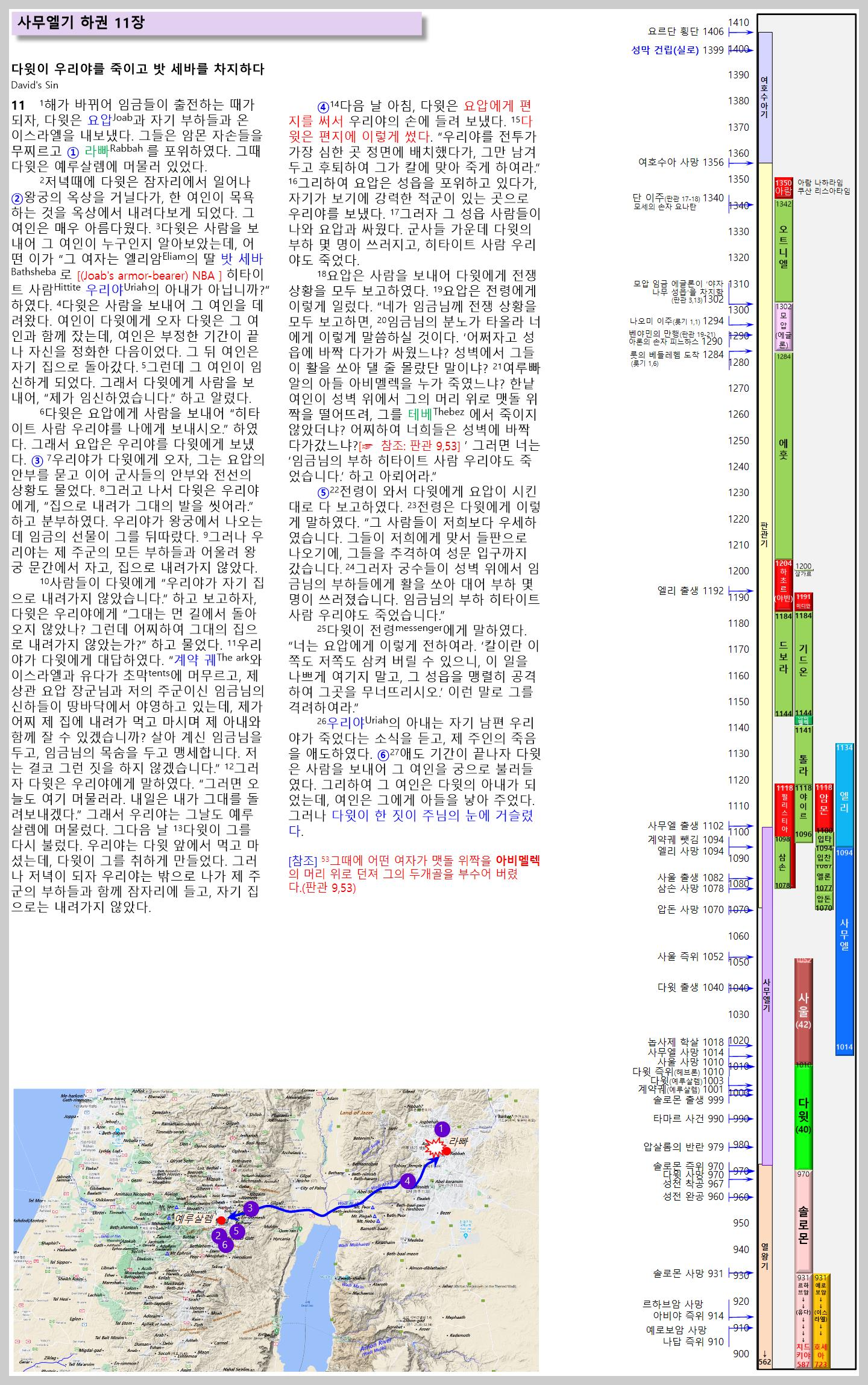This screenshot has width=868, height=1385.
Task: Click the subtitle David's Sin
Action: (35, 85)
